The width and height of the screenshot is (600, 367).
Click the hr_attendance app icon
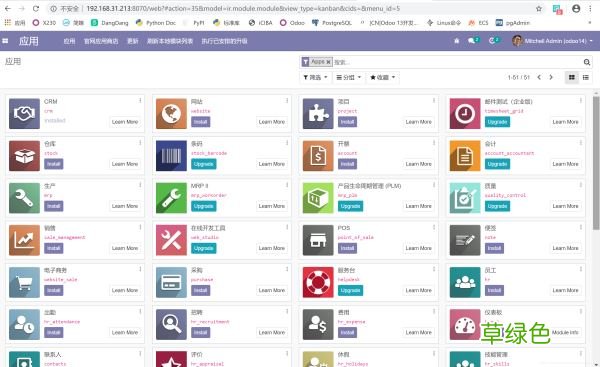click(24, 324)
